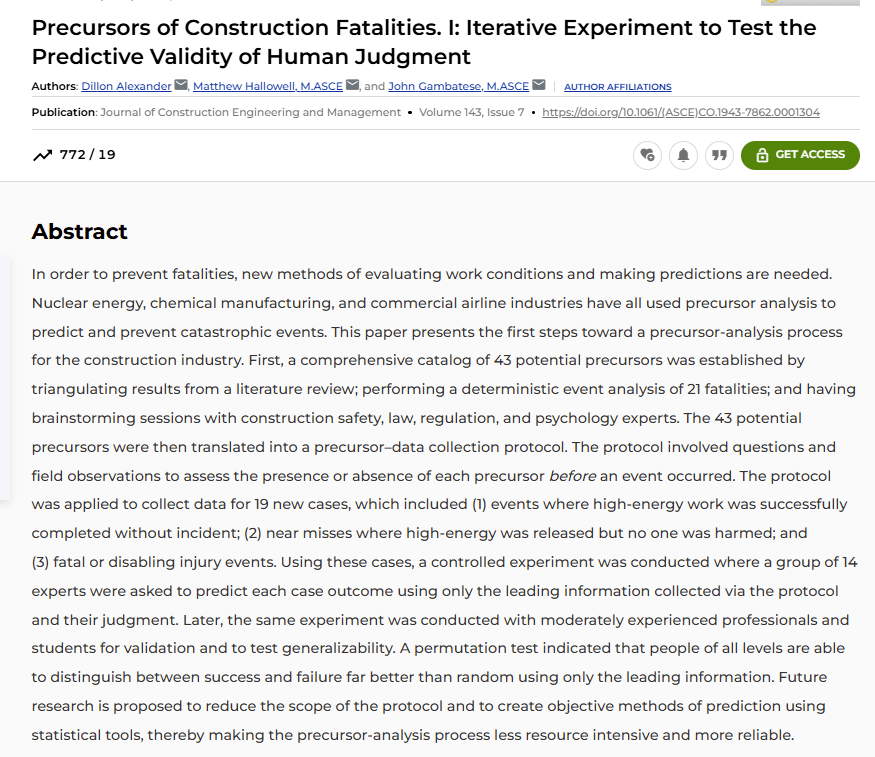875x757 pixels.
Task: Click the email icon beside Dillon Alexander
Action: pyautogui.click(x=181, y=86)
